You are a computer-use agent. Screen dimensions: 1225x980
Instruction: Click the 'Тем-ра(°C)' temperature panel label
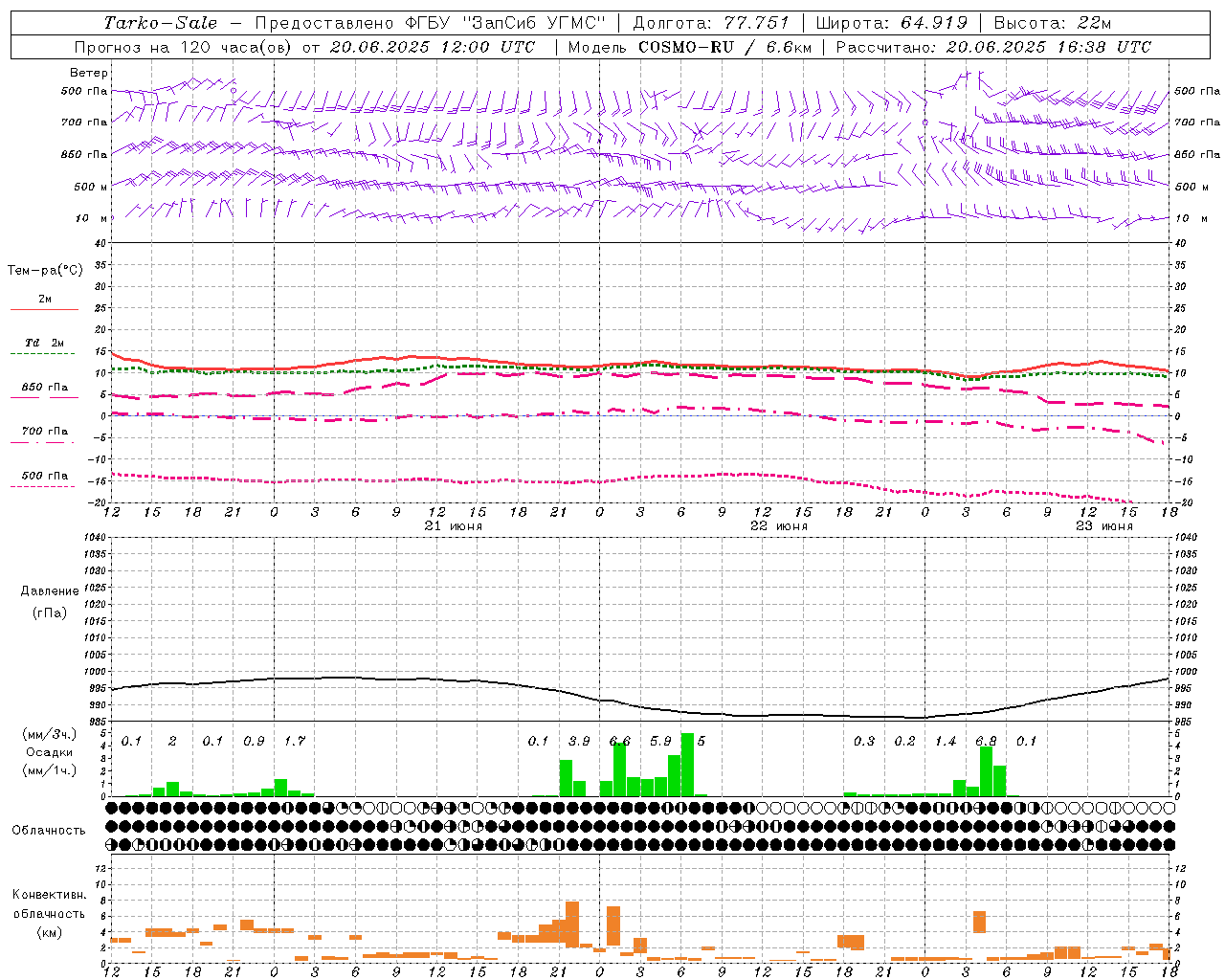45,271
